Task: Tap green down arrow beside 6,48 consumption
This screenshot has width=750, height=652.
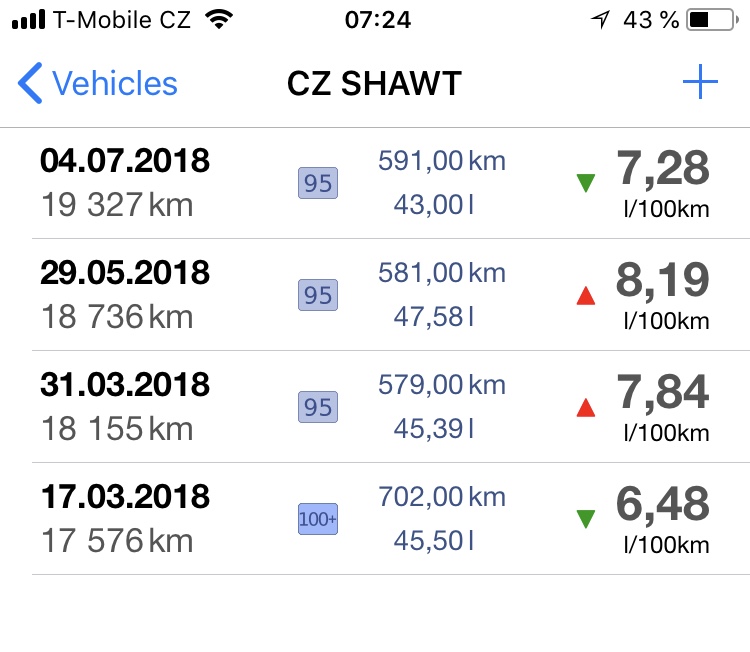Action: point(585,519)
